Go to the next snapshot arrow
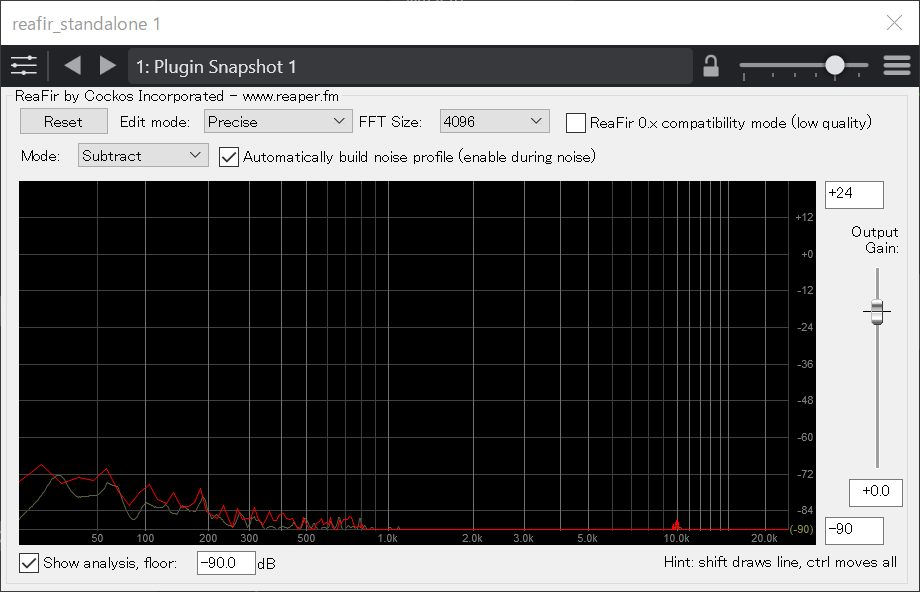 point(107,66)
